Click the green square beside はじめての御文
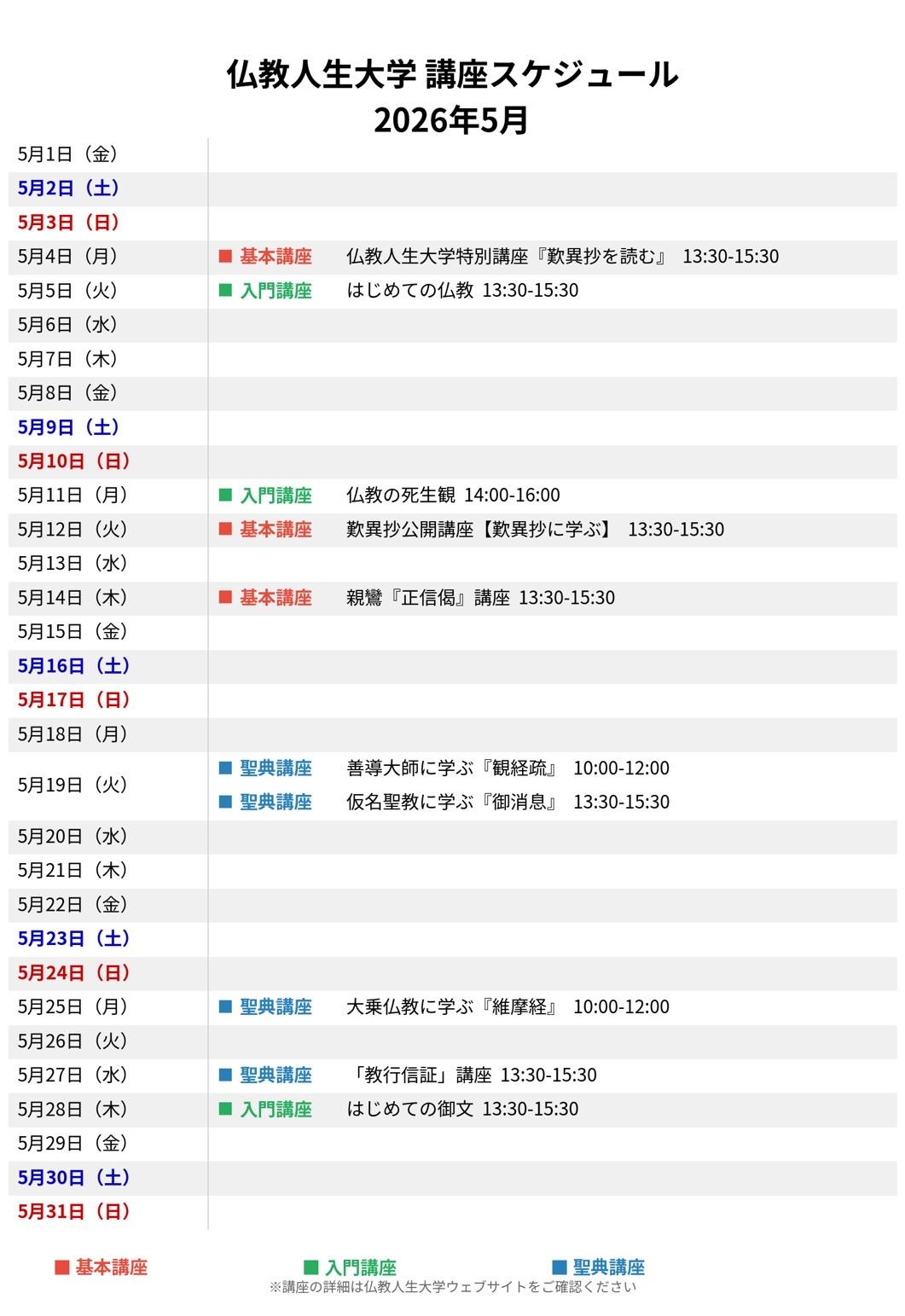 (225, 1110)
